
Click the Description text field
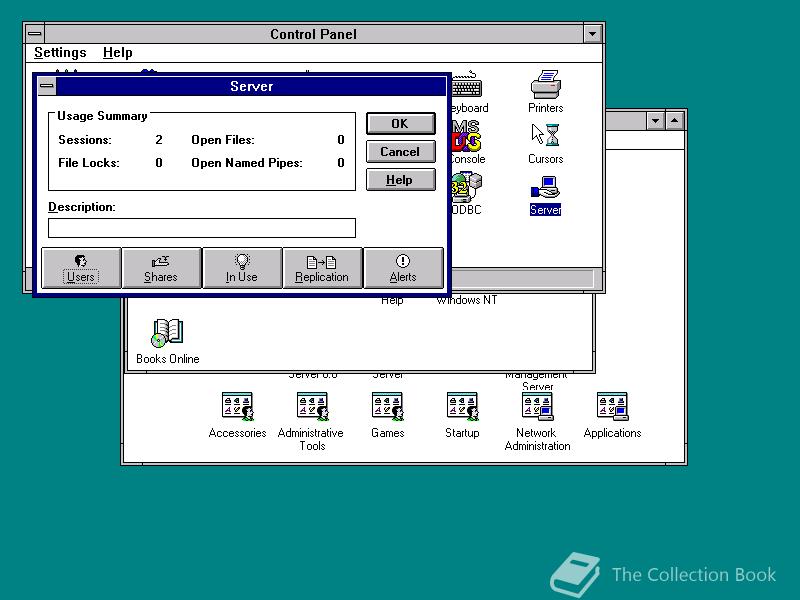pyautogui.click(x=202, y=228)
